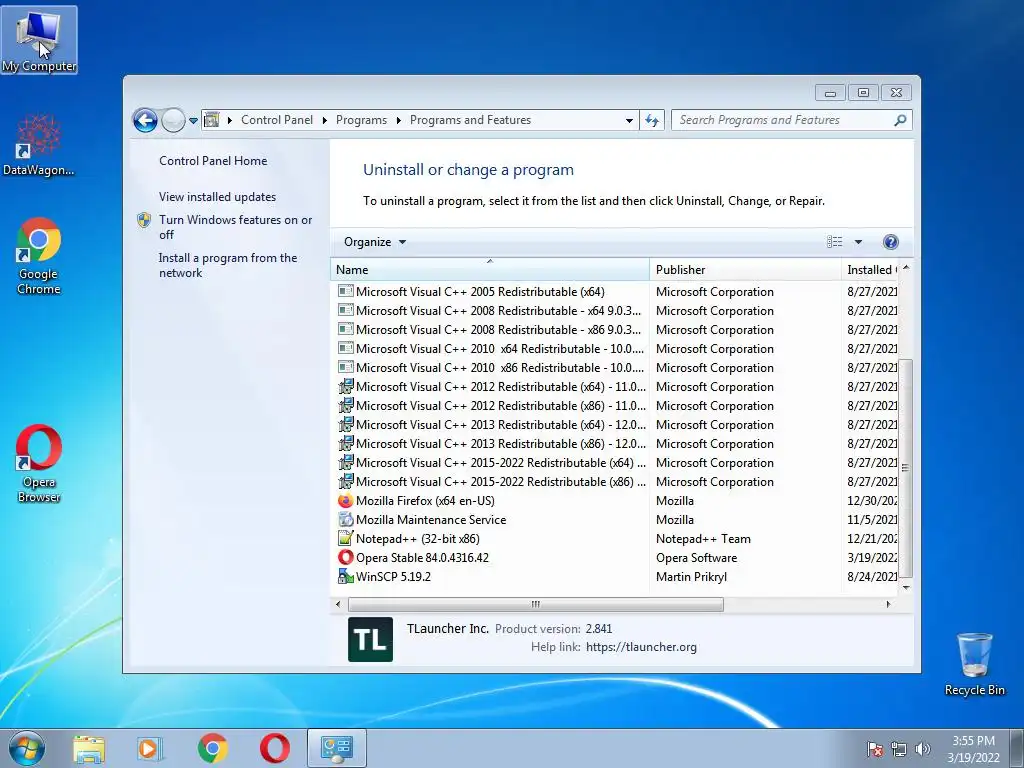This screenshot has width=1024, height=768.
Task: Click the horizontal scrollbar left arrow
Action: coord(338,604)
